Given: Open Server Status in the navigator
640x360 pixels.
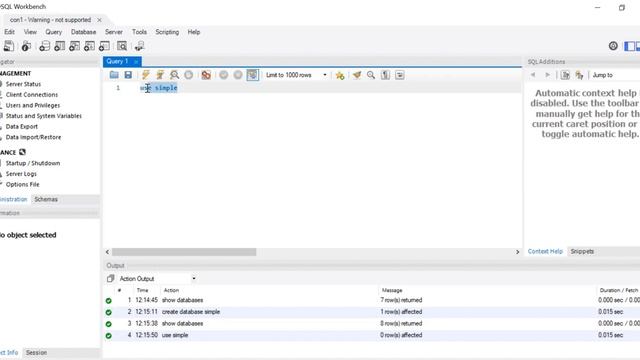Looking at the screenshot, I should click(23, 84).
